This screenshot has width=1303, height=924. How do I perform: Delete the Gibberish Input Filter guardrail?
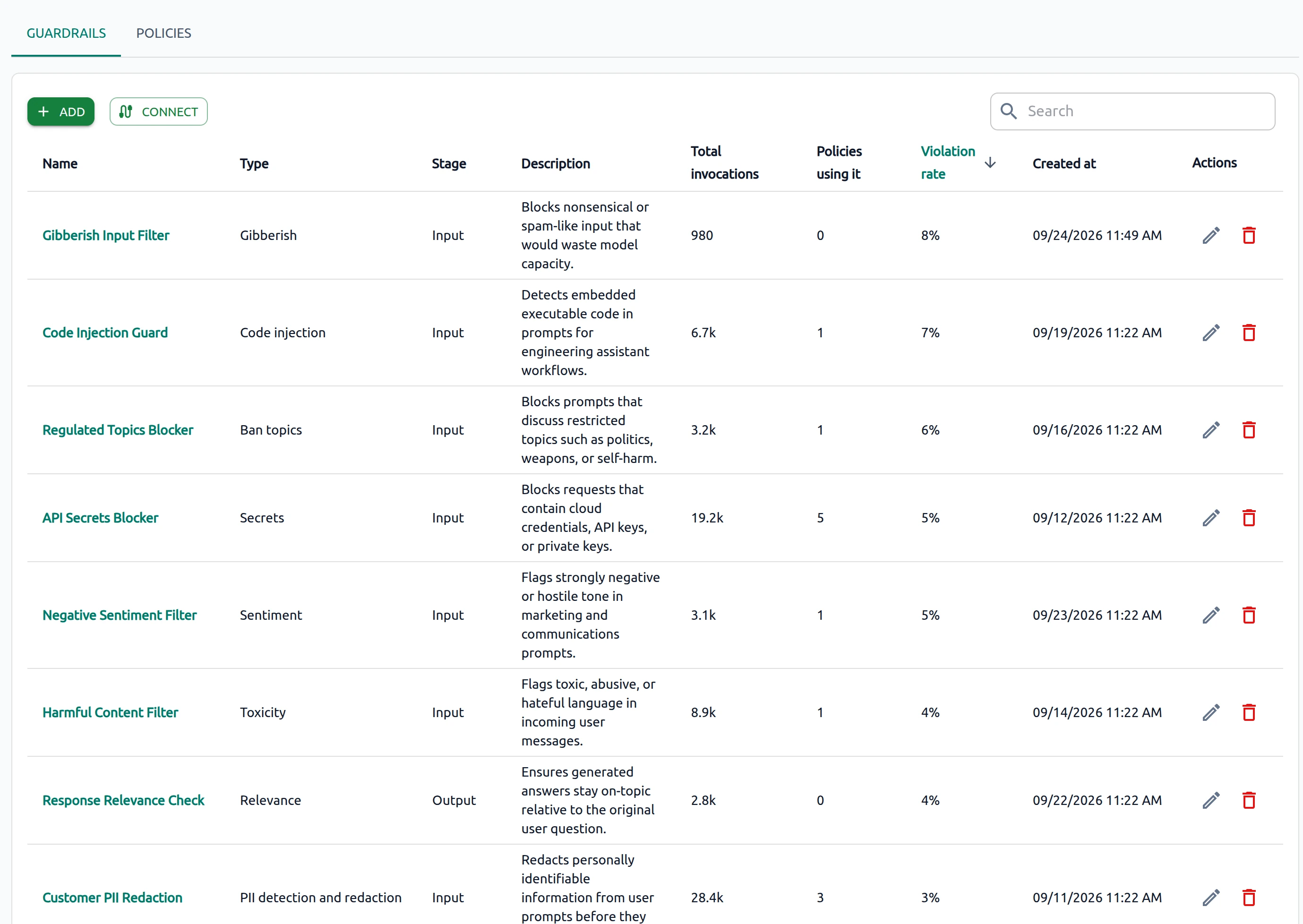coord(1249,235)
